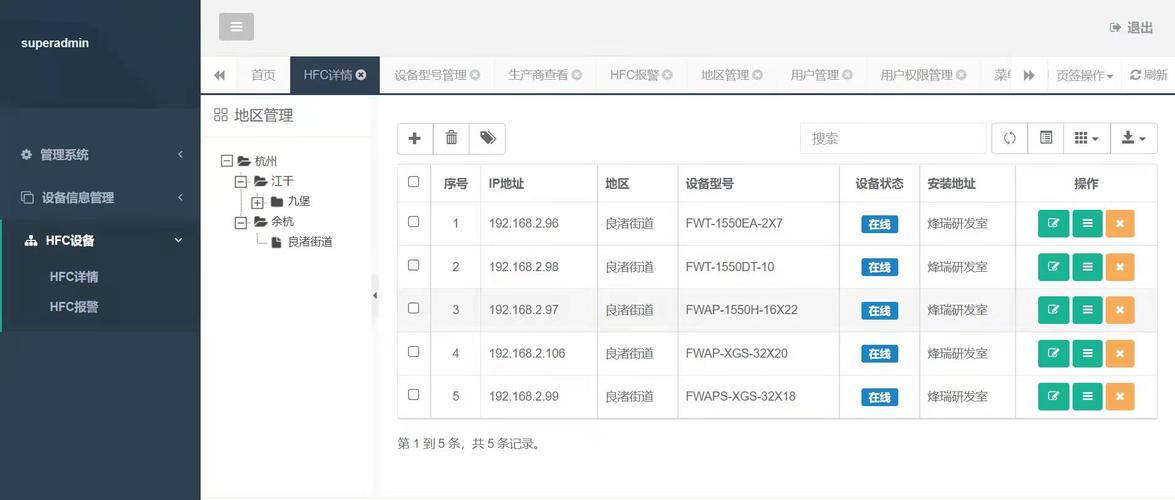Delete the 192.168.2.99 device with orange X
This screenshot has height=500, width=1175.
pos(1120,397)
